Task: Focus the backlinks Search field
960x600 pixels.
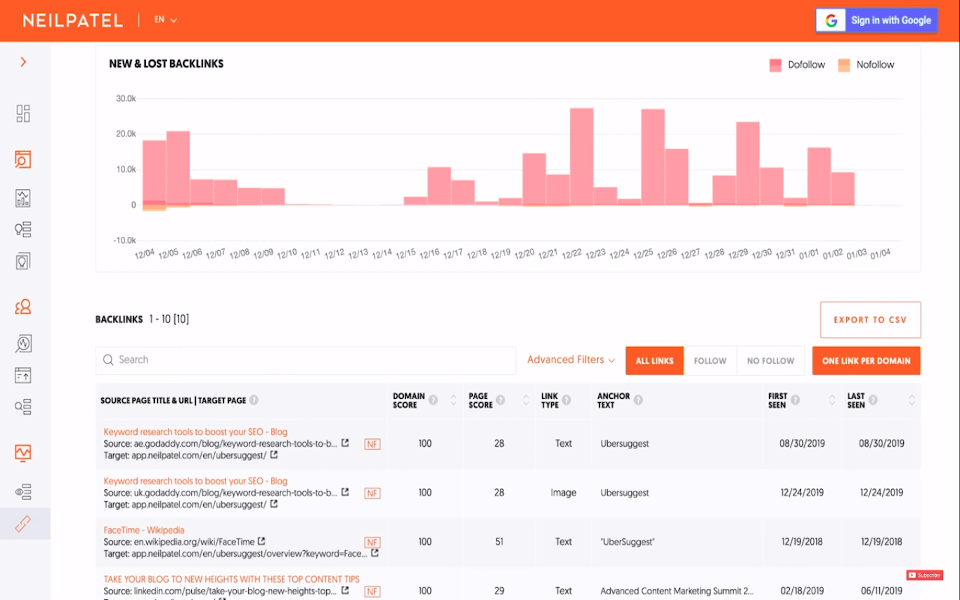Action: tap(306, 360)
